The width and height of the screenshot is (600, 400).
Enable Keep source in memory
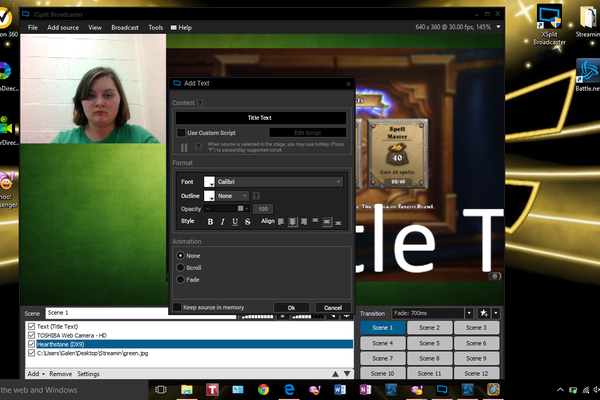click(x=177, y=307)
